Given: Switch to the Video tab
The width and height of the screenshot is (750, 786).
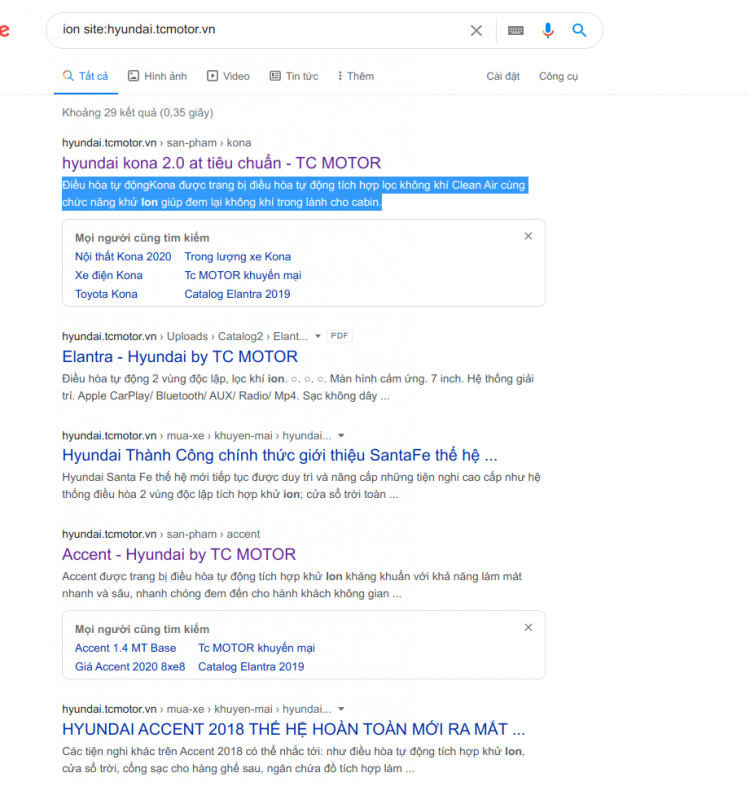Looking at the screenshot, I should 228,76.
